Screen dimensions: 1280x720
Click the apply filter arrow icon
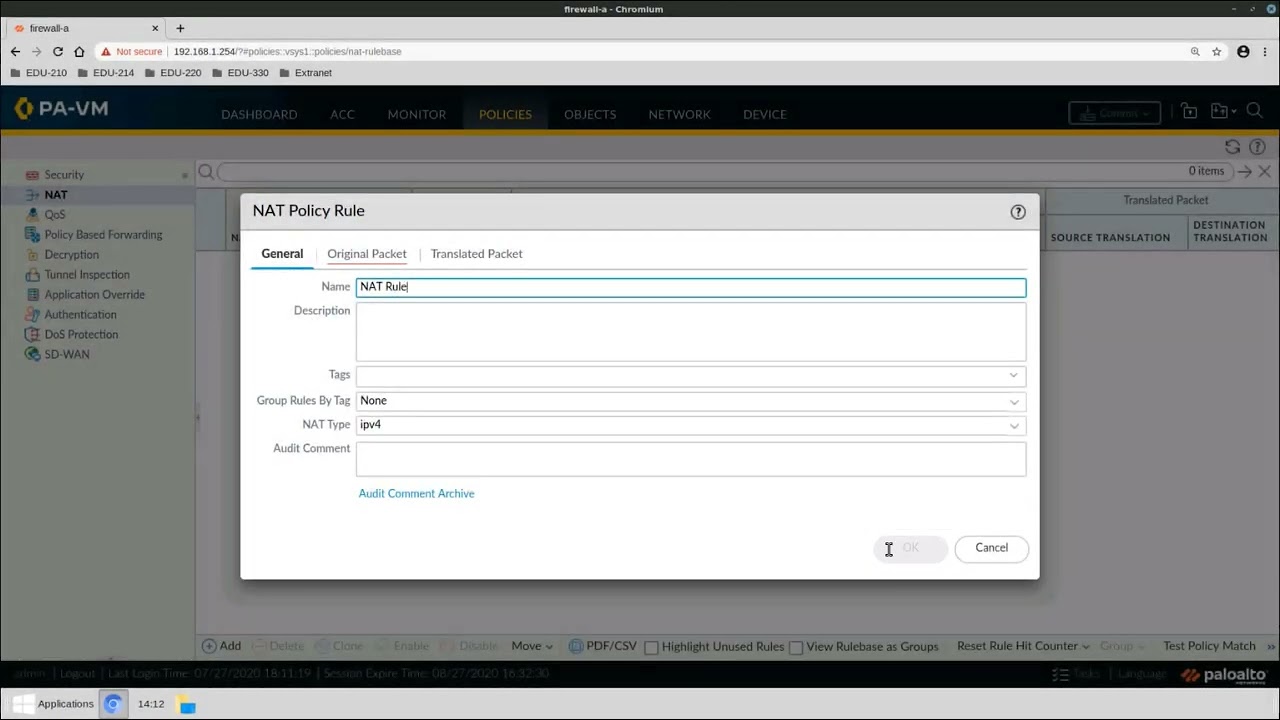[1244, 172]
